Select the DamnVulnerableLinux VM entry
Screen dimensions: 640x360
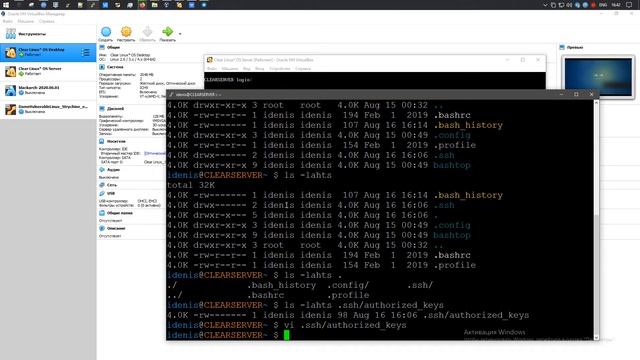tap(48, 109)
